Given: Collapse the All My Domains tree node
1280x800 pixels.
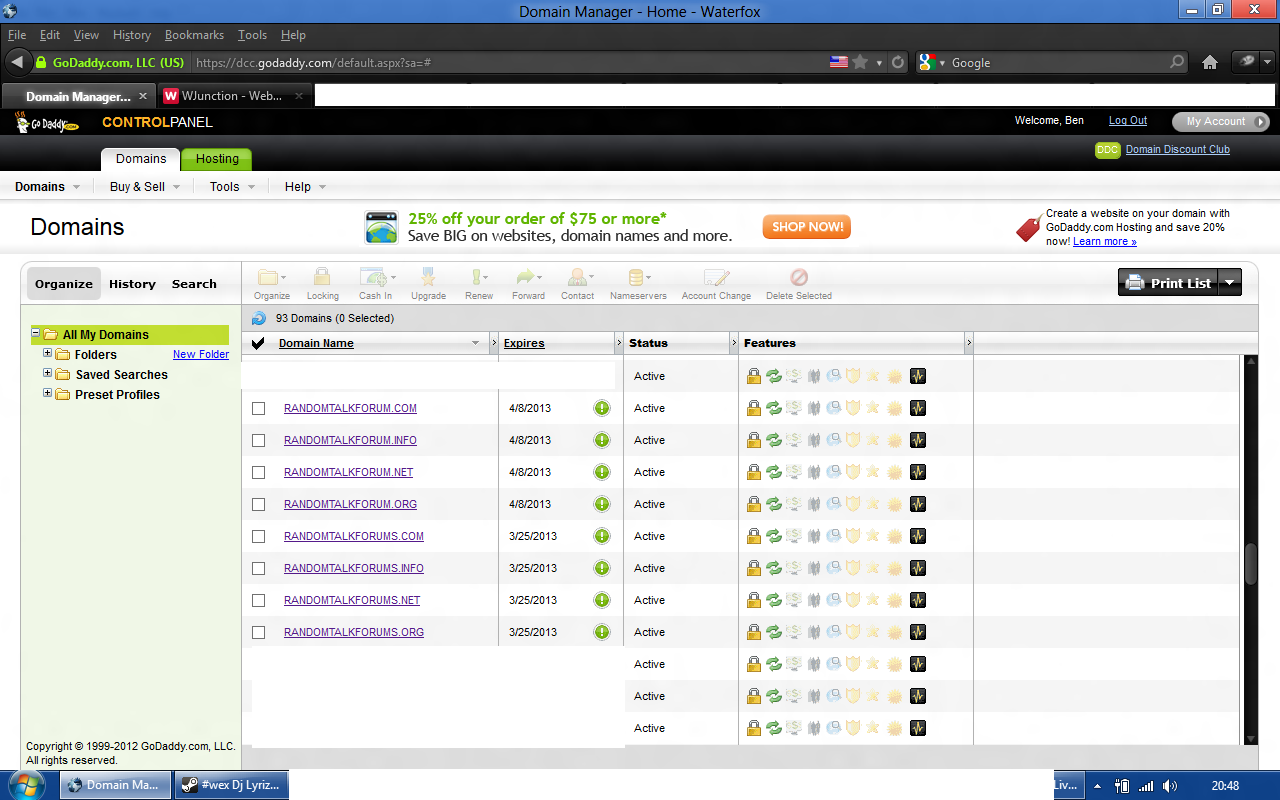Looking at the screenshot, I should [x=35, y=333].
